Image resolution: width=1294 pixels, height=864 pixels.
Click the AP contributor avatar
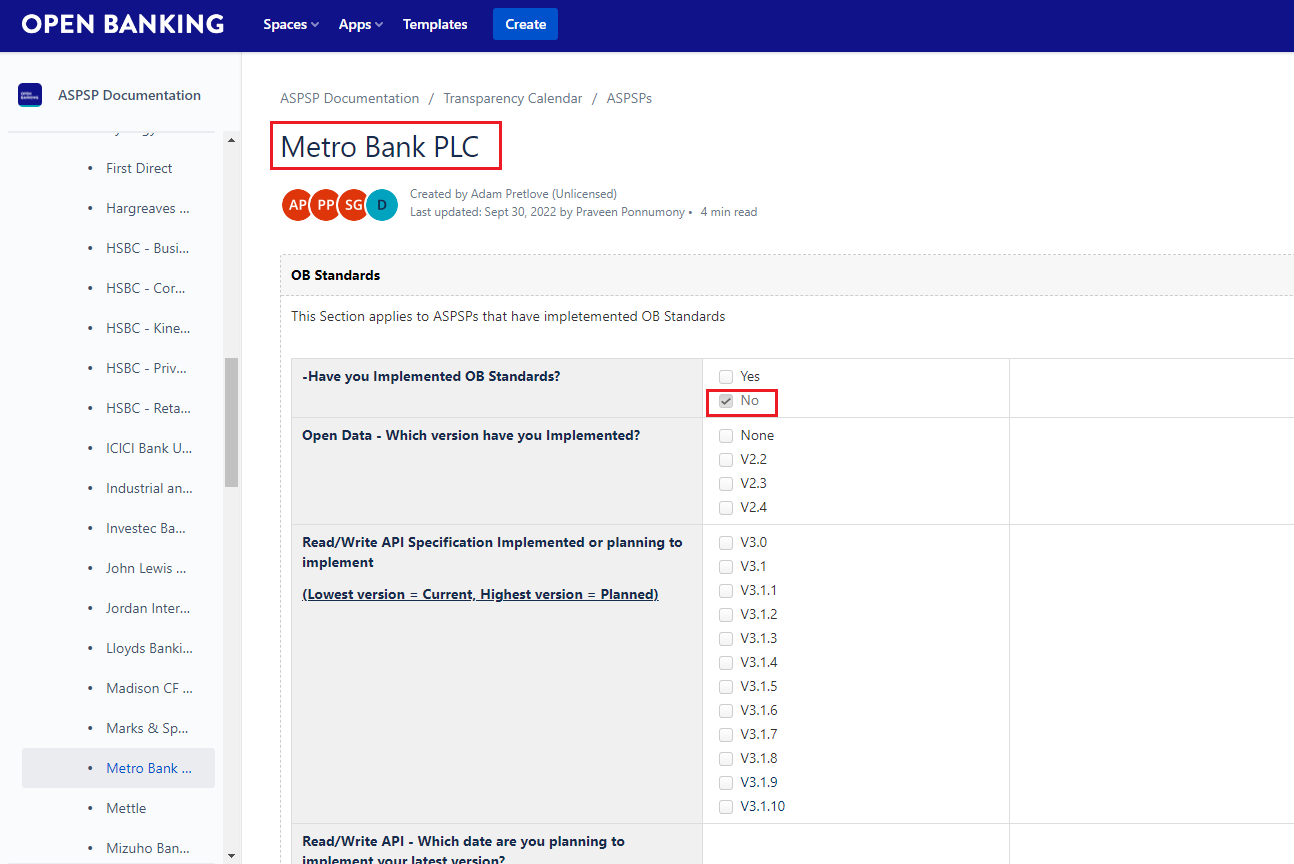[298, 204]
